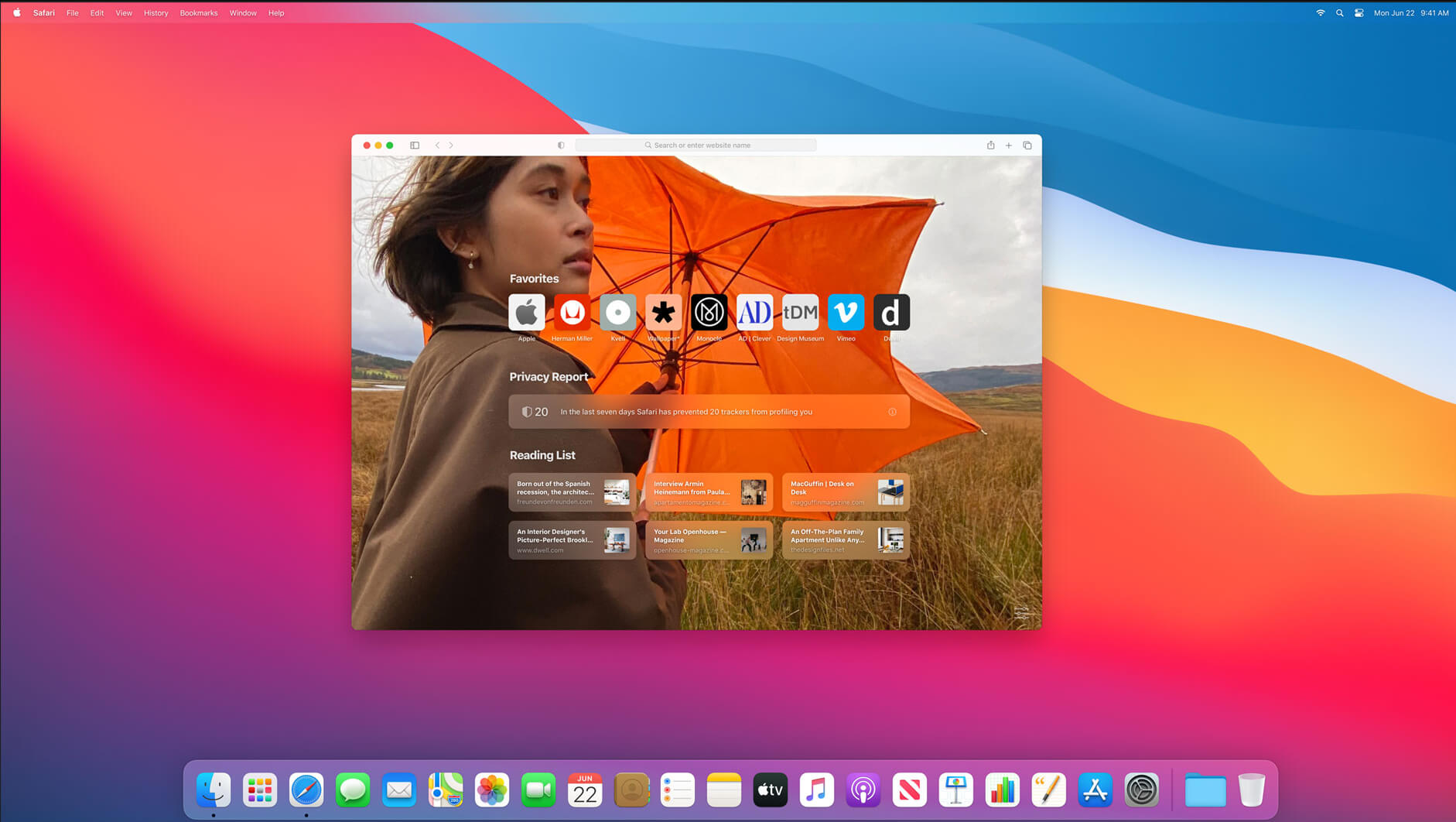This screenshot has height=822, width=1456.
Task: Open Control Center in menu bar
Action: 1359,13
